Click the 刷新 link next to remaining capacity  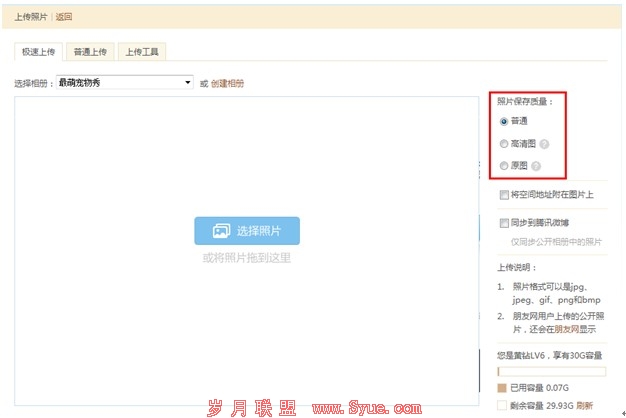(584, 406)
